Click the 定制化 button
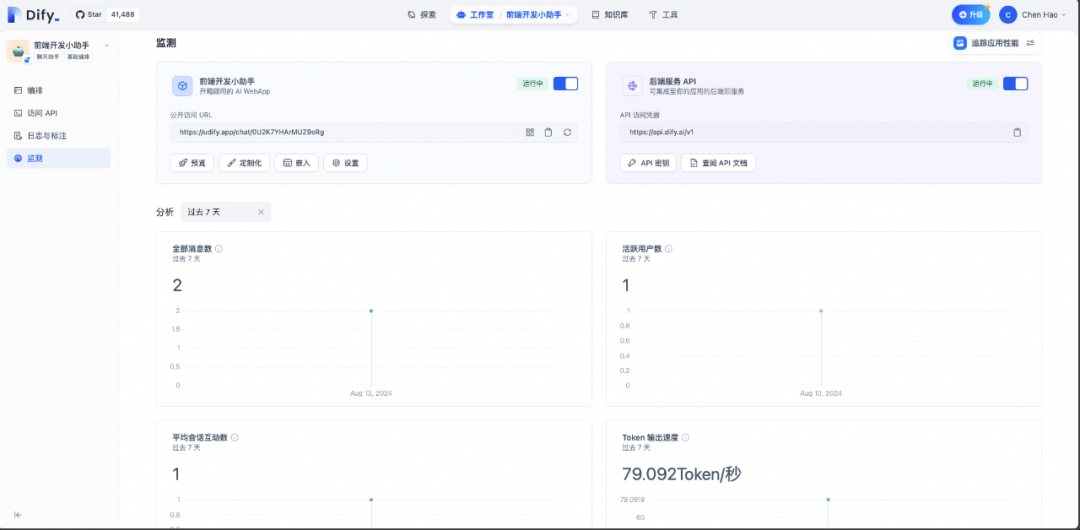The width and height of the screenshot is (1080, 530). tap(245, 163)
